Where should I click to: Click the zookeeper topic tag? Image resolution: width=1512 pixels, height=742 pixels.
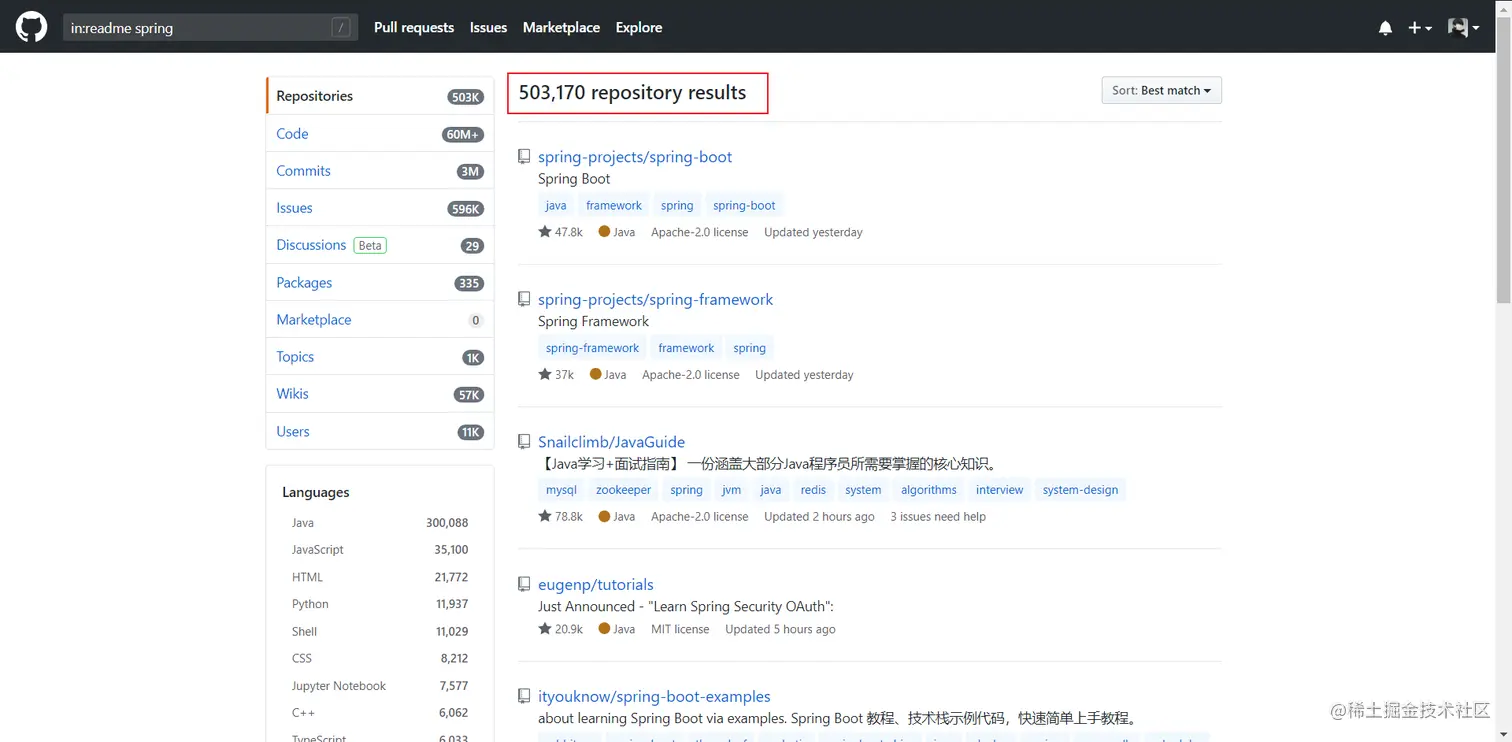(623, 490)
